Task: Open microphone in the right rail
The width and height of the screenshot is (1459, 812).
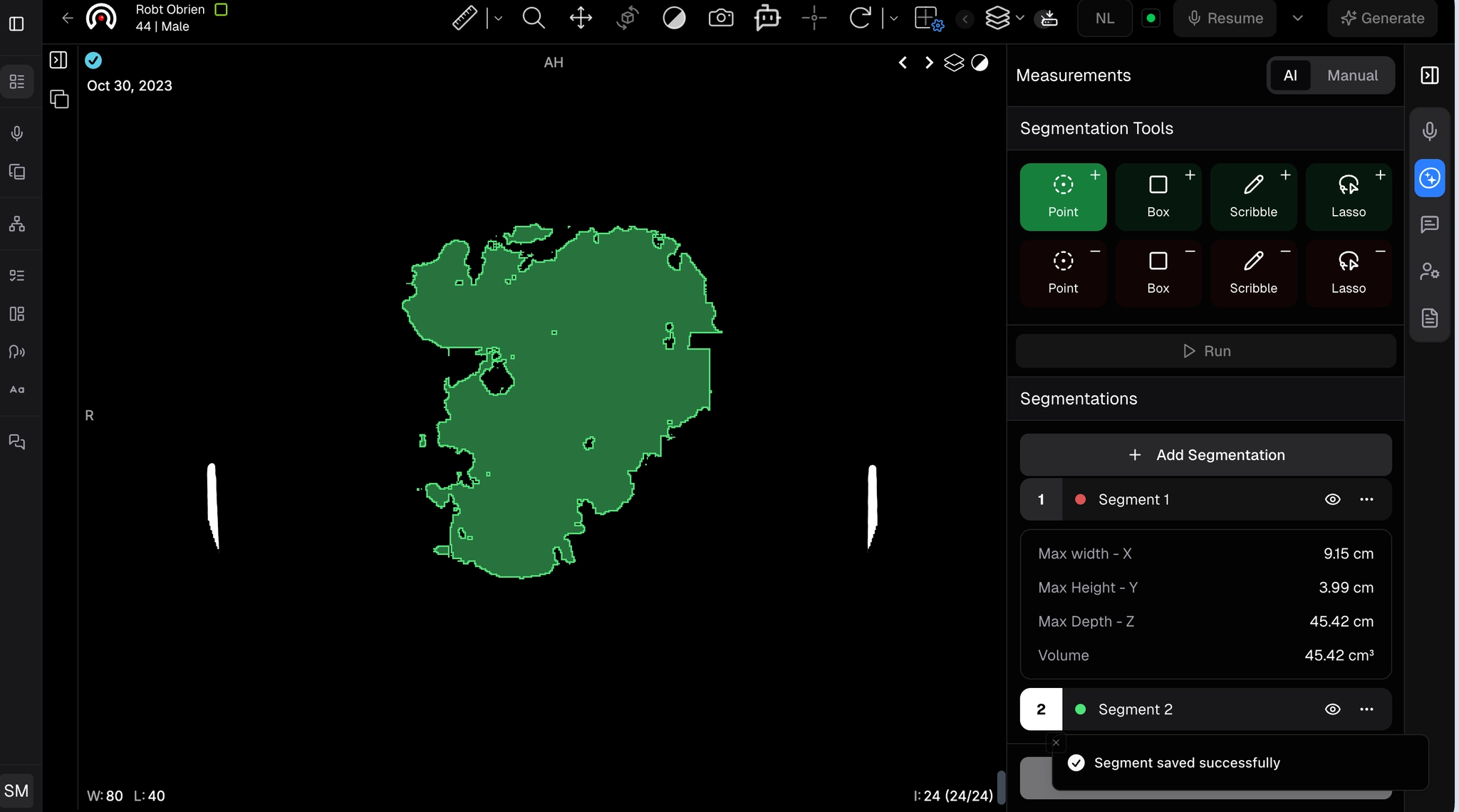Action: 1429,132
